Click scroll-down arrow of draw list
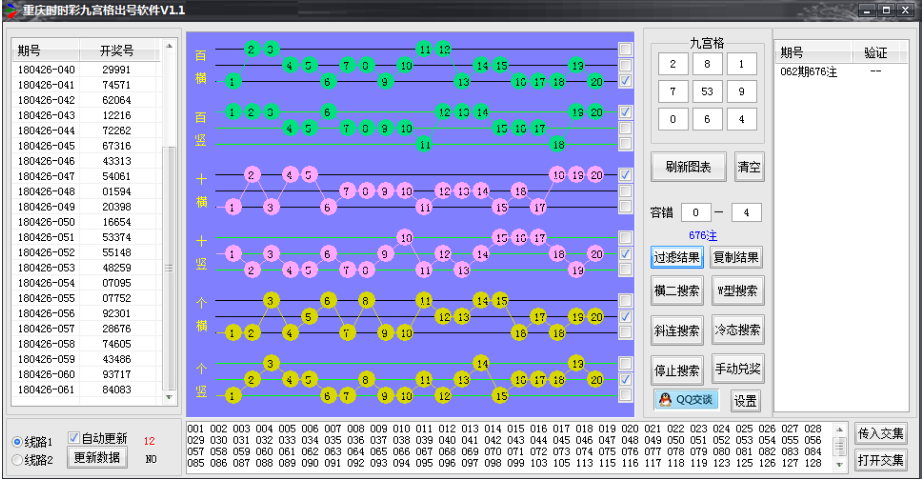This screenshot has height=482, width=922. pos(169,397)
